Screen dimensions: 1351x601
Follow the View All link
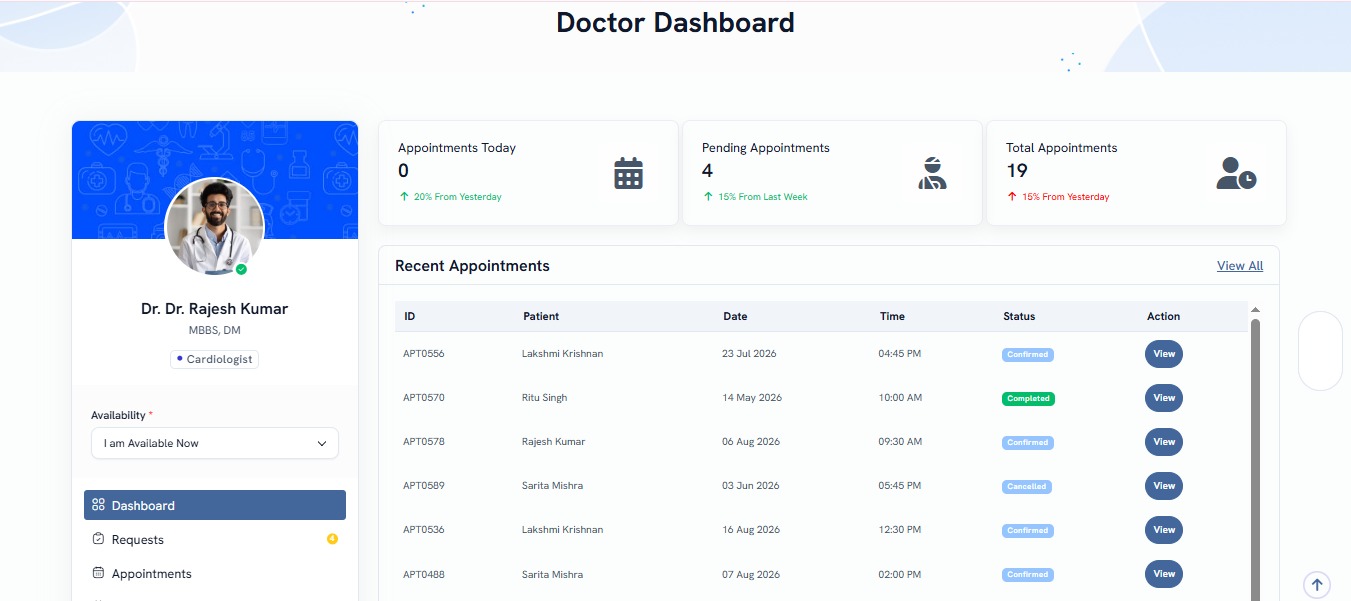(1240, 266)
